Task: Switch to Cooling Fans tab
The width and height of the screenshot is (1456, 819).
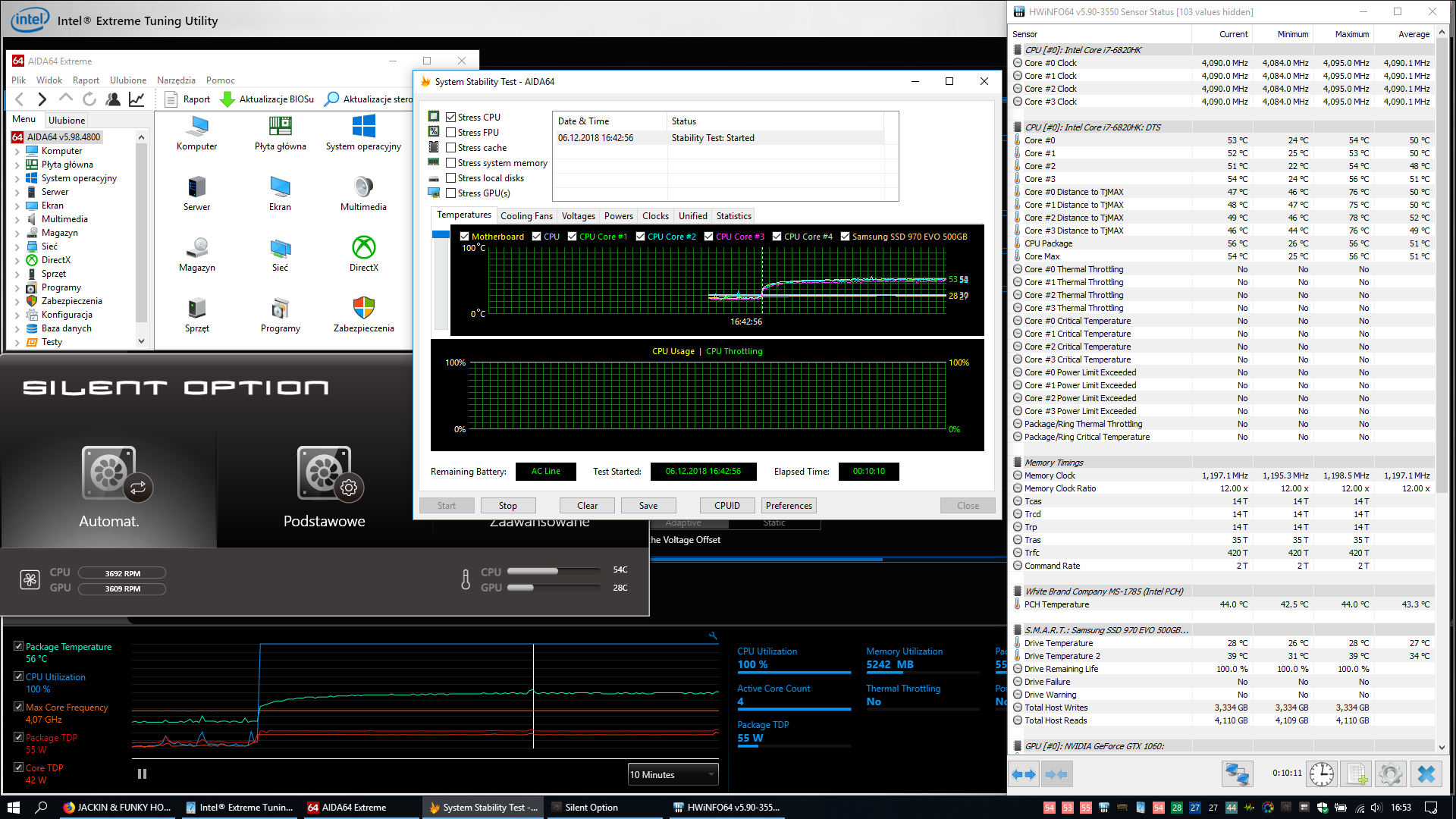Action: 526,216
